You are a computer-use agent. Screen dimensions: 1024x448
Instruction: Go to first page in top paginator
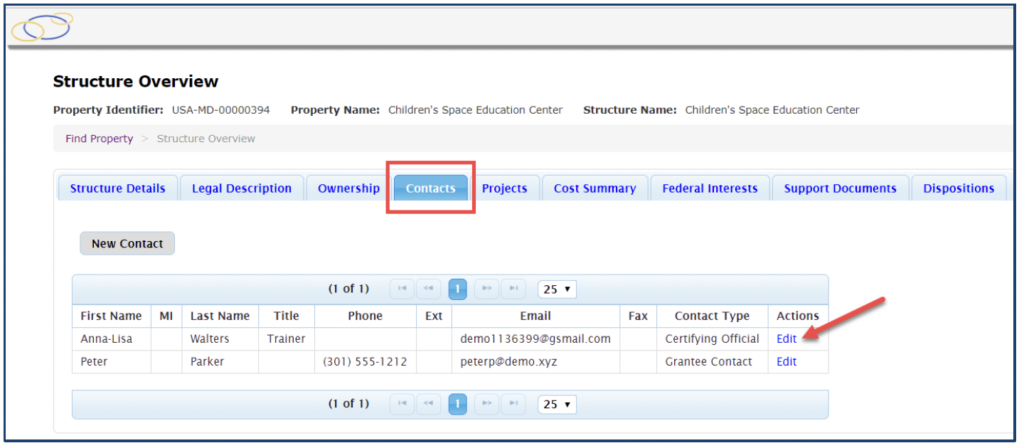click(x=401, y=289)
